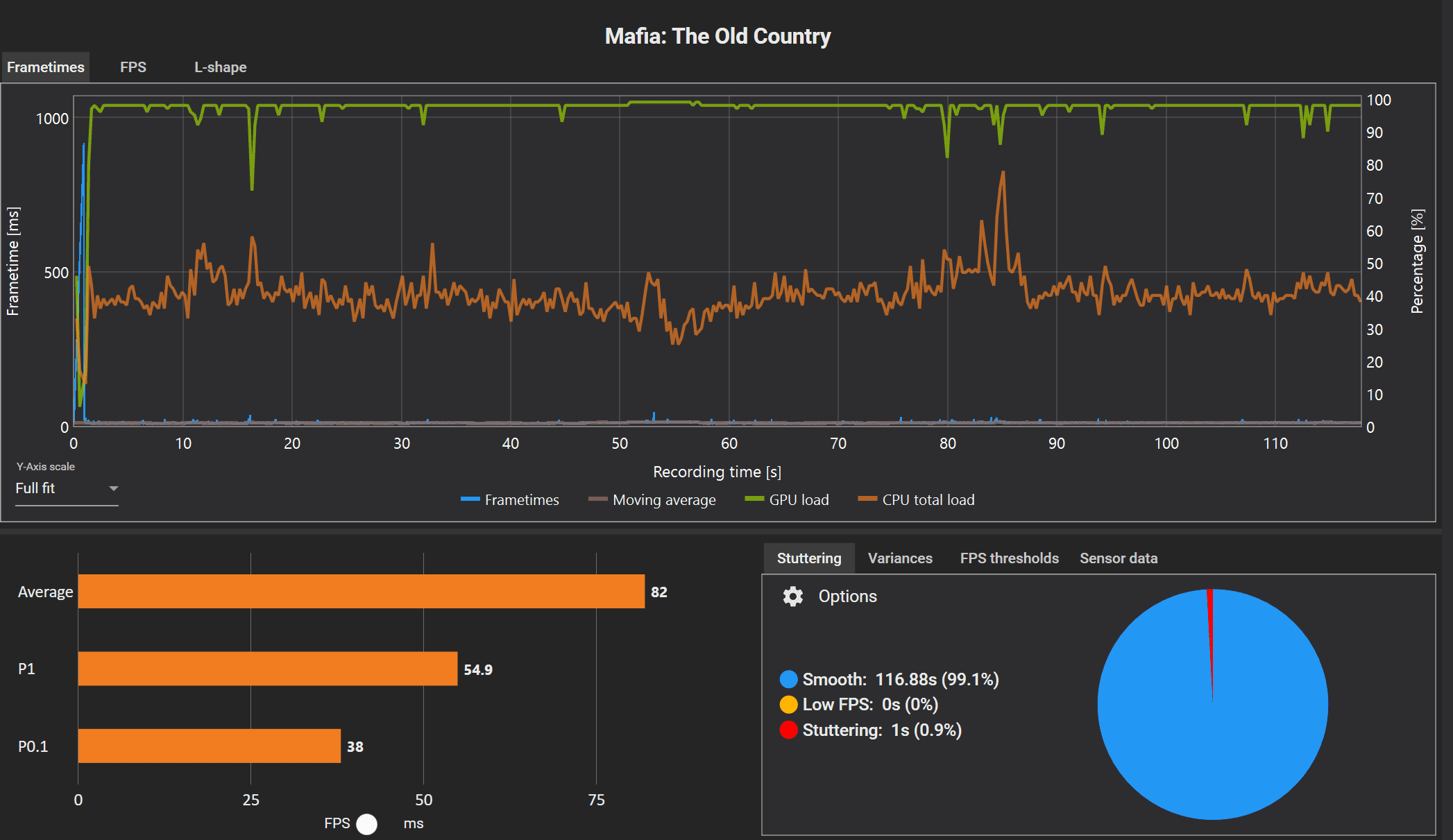Click the Options text label
Image resolution: width=1453 pixels, height=840 pixels.
[x=847, y=597]
